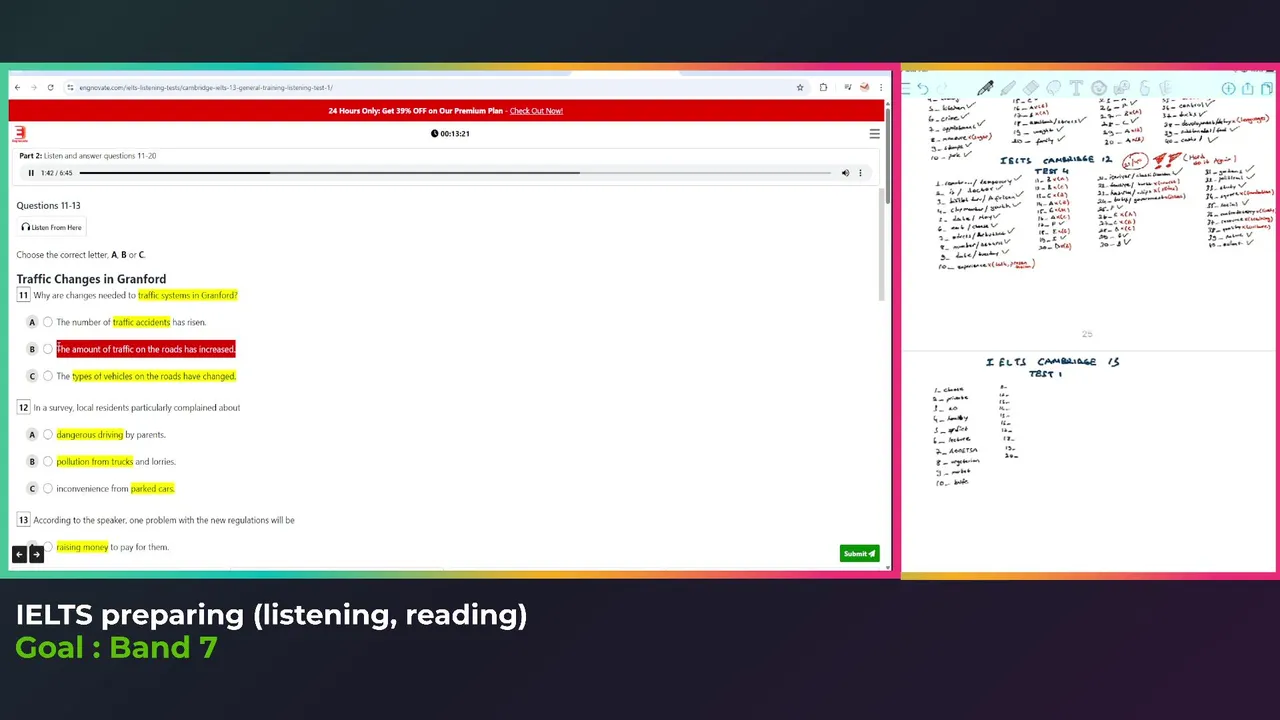
Task: View site information icon in address bar
Action: (70, 88)
